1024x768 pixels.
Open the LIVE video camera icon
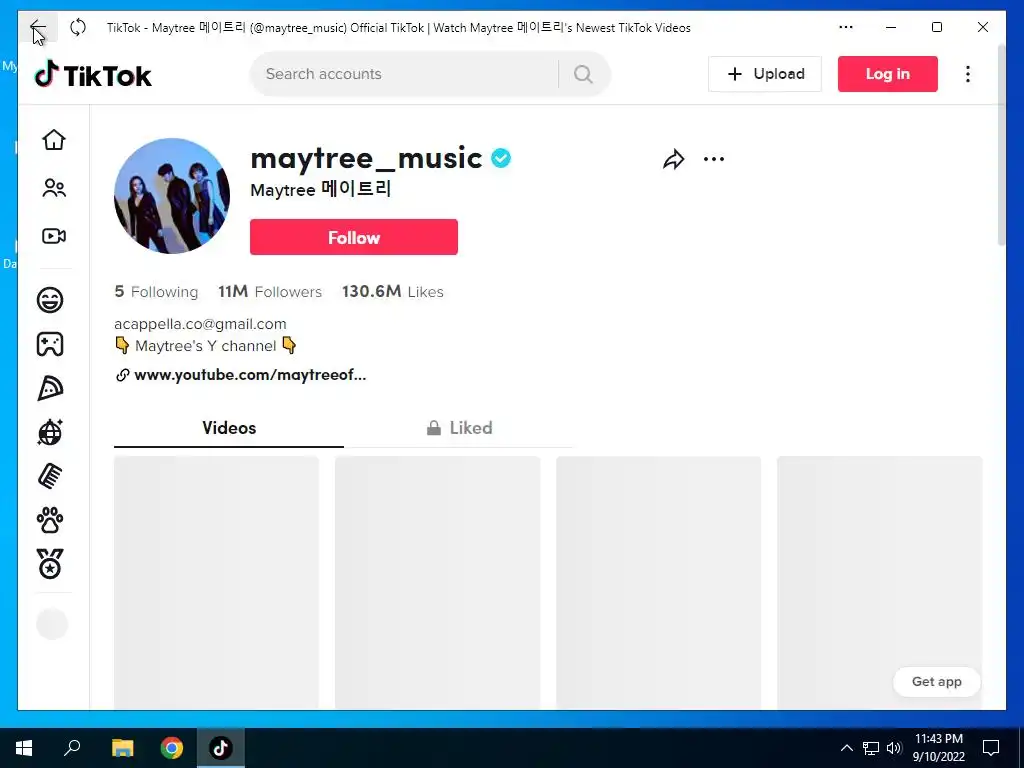click(x=54, y=236)
